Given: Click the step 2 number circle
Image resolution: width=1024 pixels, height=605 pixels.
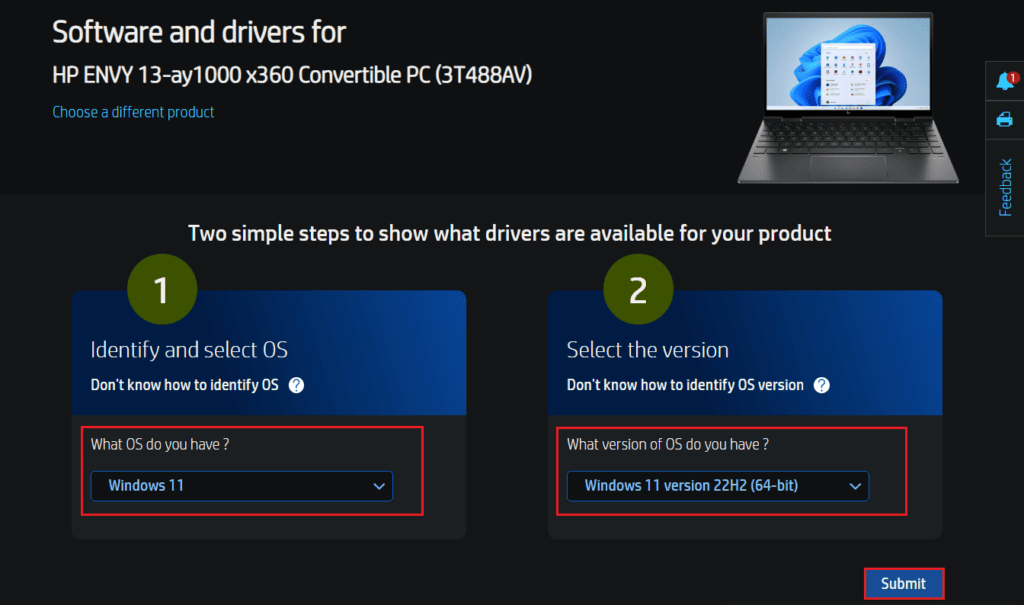Looking at the screenshot, I should 638,290.
